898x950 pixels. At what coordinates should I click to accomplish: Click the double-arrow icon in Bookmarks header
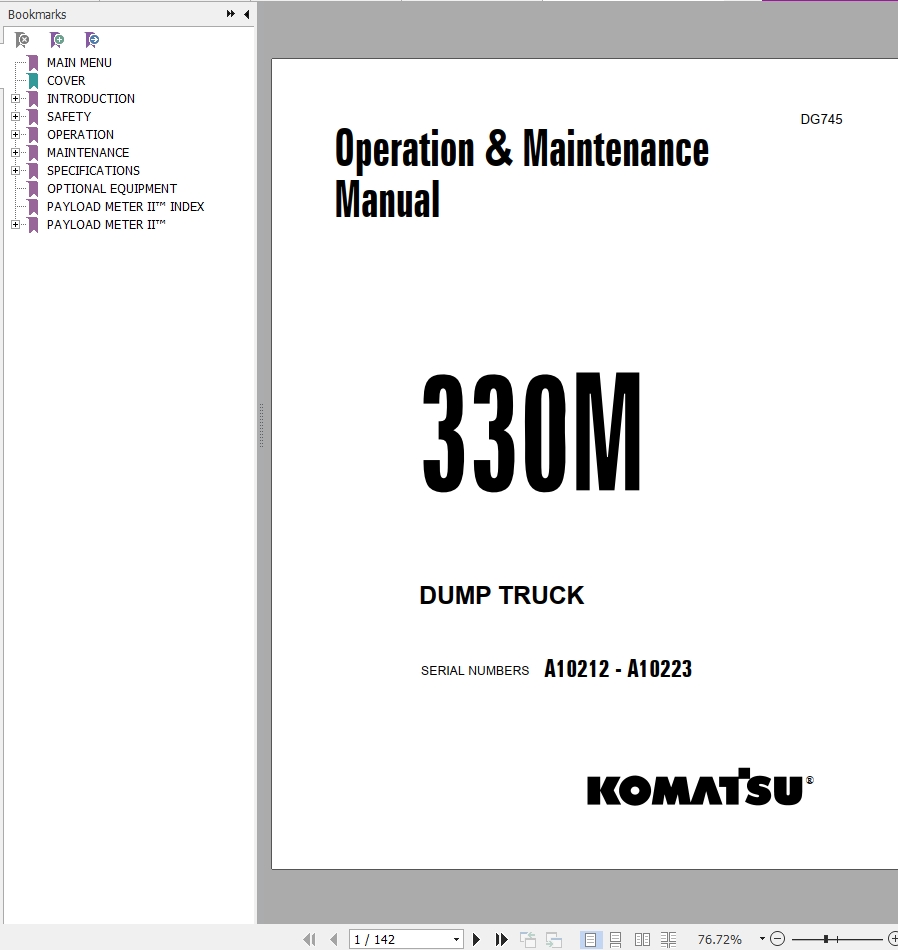pyautogui.click(x=230, y=13)
